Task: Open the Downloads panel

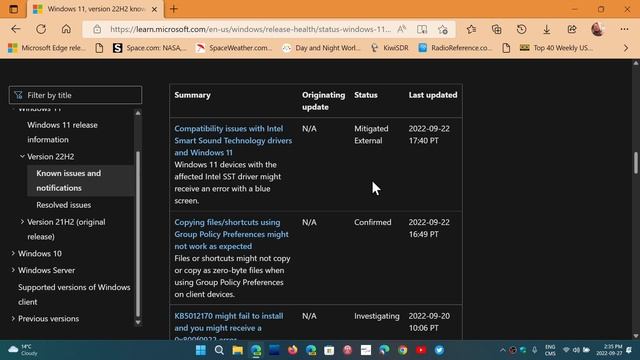Action: (x=547, y=29)
